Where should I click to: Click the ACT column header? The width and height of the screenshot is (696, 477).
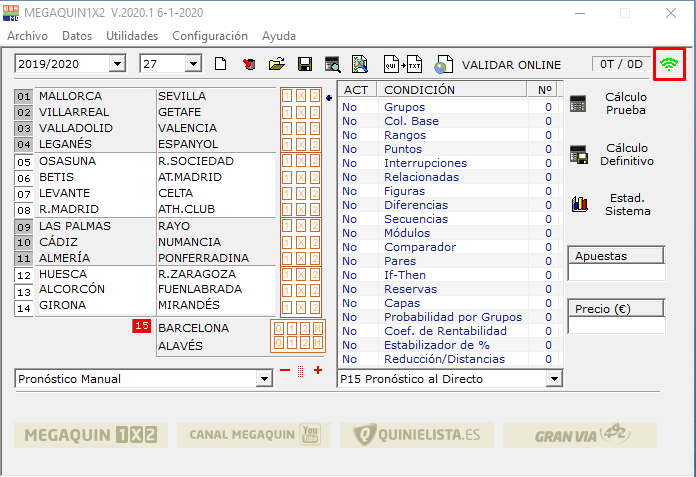(x=357, y=90)
